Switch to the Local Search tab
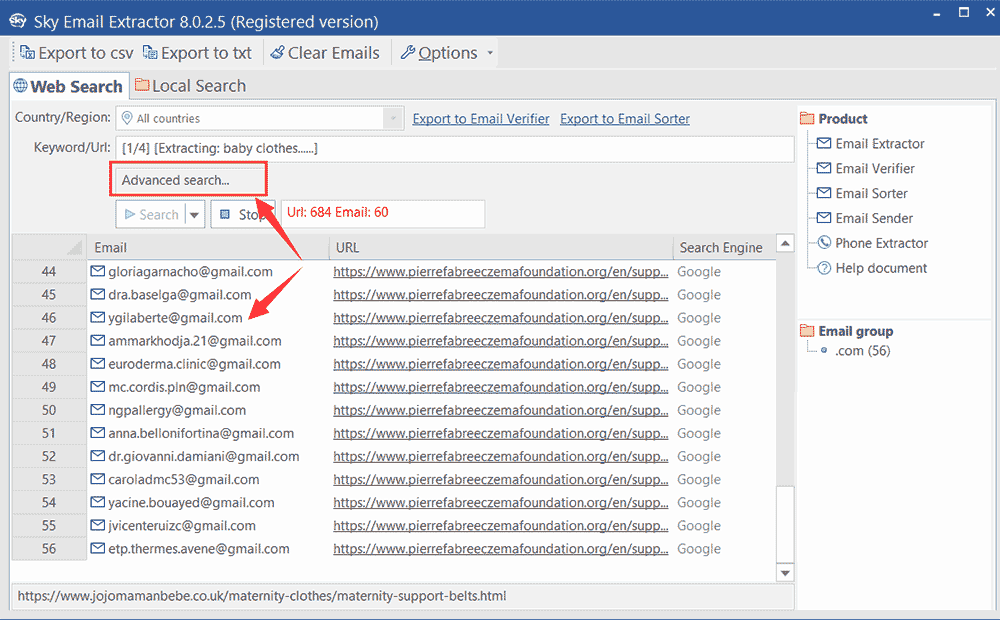This screenshot has width=1000, height=620. (x=190, y=86)
